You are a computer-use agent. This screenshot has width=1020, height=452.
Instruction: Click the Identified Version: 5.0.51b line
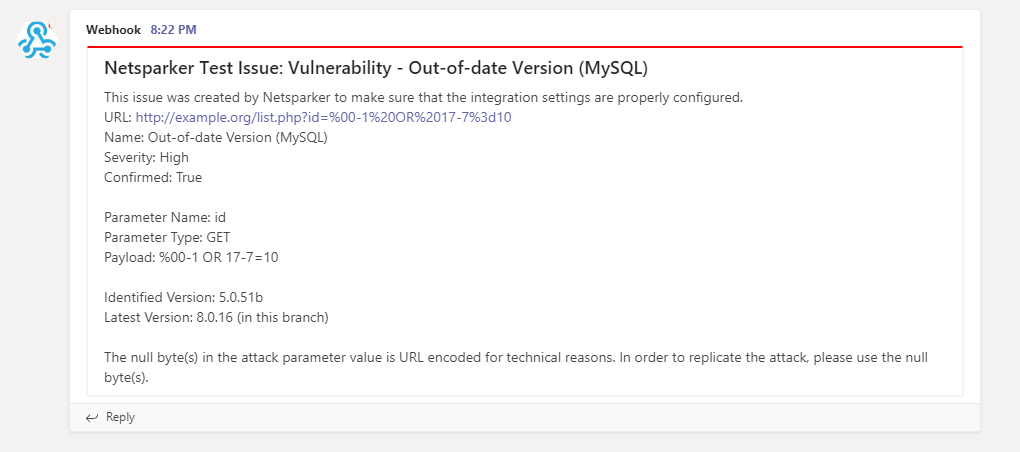click(184, 297)
